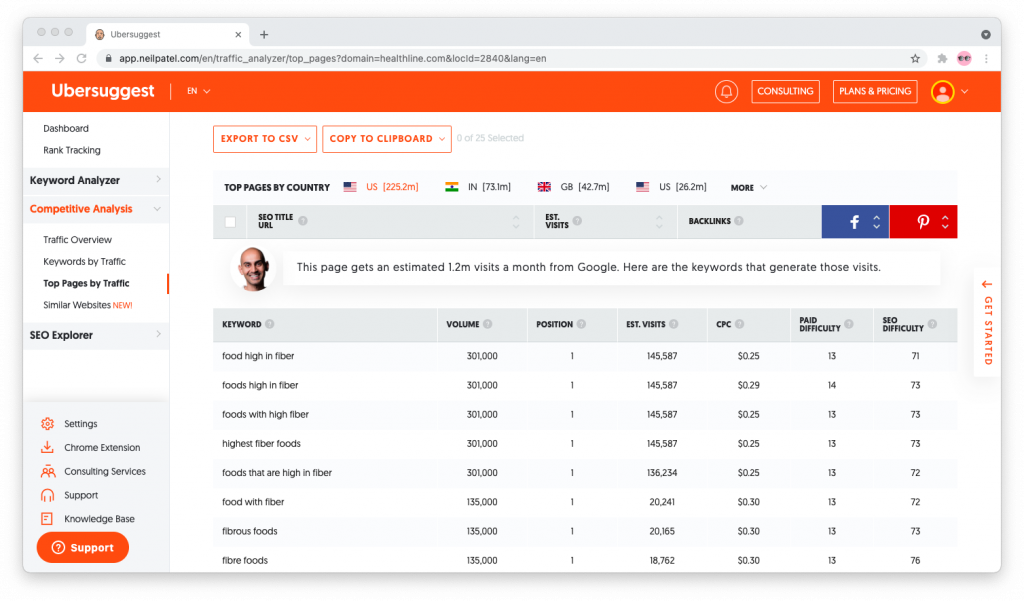Image resolution: width=1024 pixels, height=601 pixels.
Task: Sort by SEO Title URL arrows
Action: point(516,221)
